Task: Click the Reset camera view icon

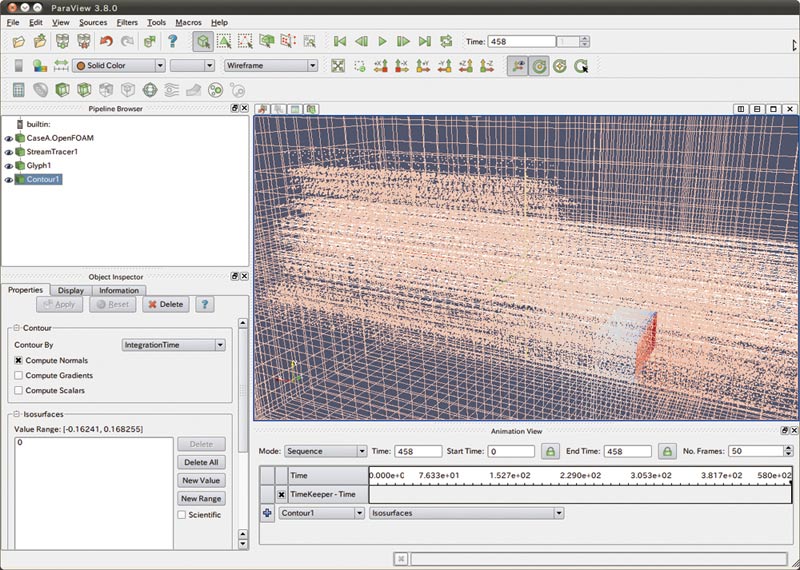Action: [x=337, y=66]
